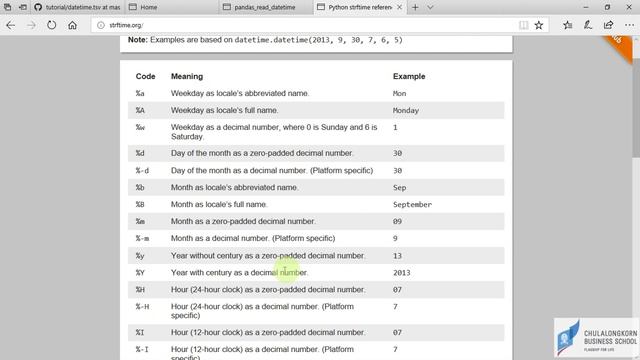Close the Python strftime reference tab
Screen dimensions: 640x360
click(400, 7)
